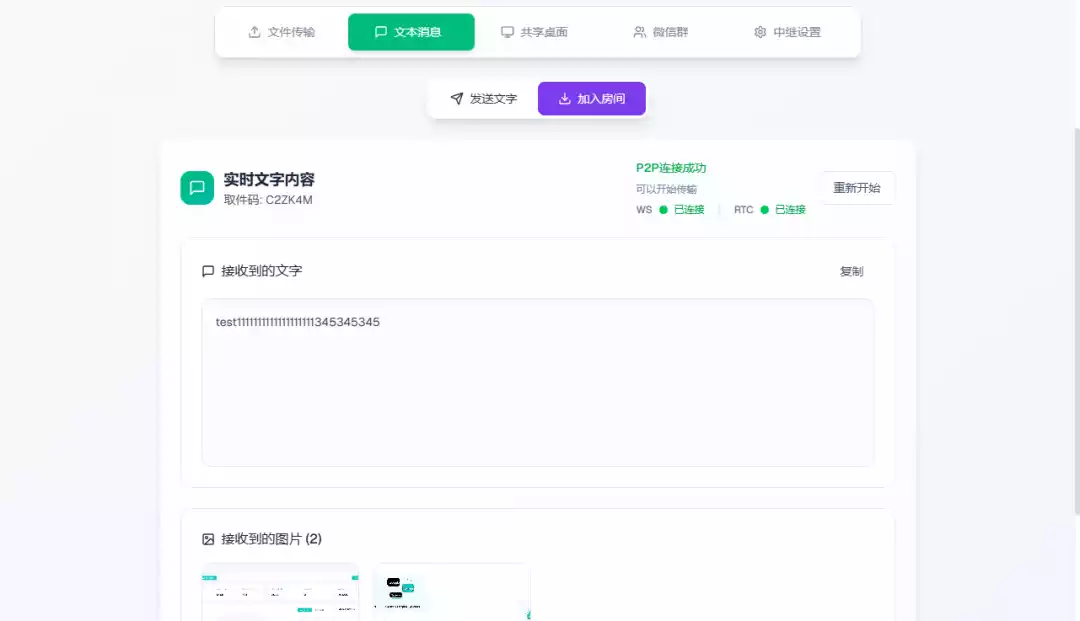Click the purple 加入房间 button
The width and height of the screenshot is (1080, 621).
click(x=591, y=98)
